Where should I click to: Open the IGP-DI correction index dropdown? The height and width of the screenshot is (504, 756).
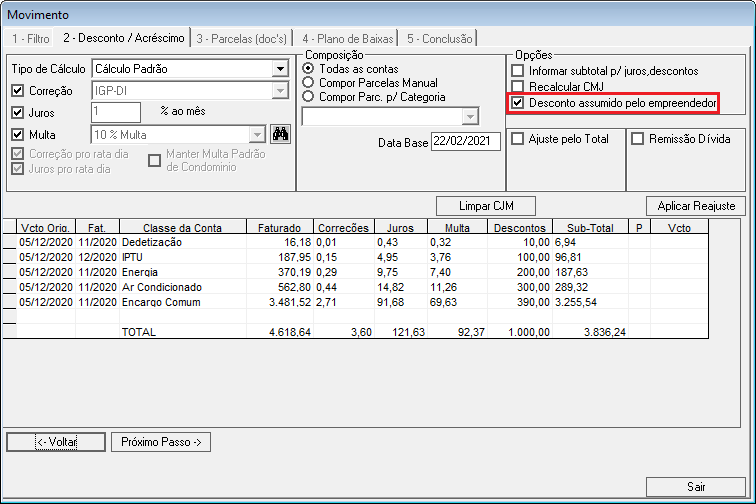[280, 91]
